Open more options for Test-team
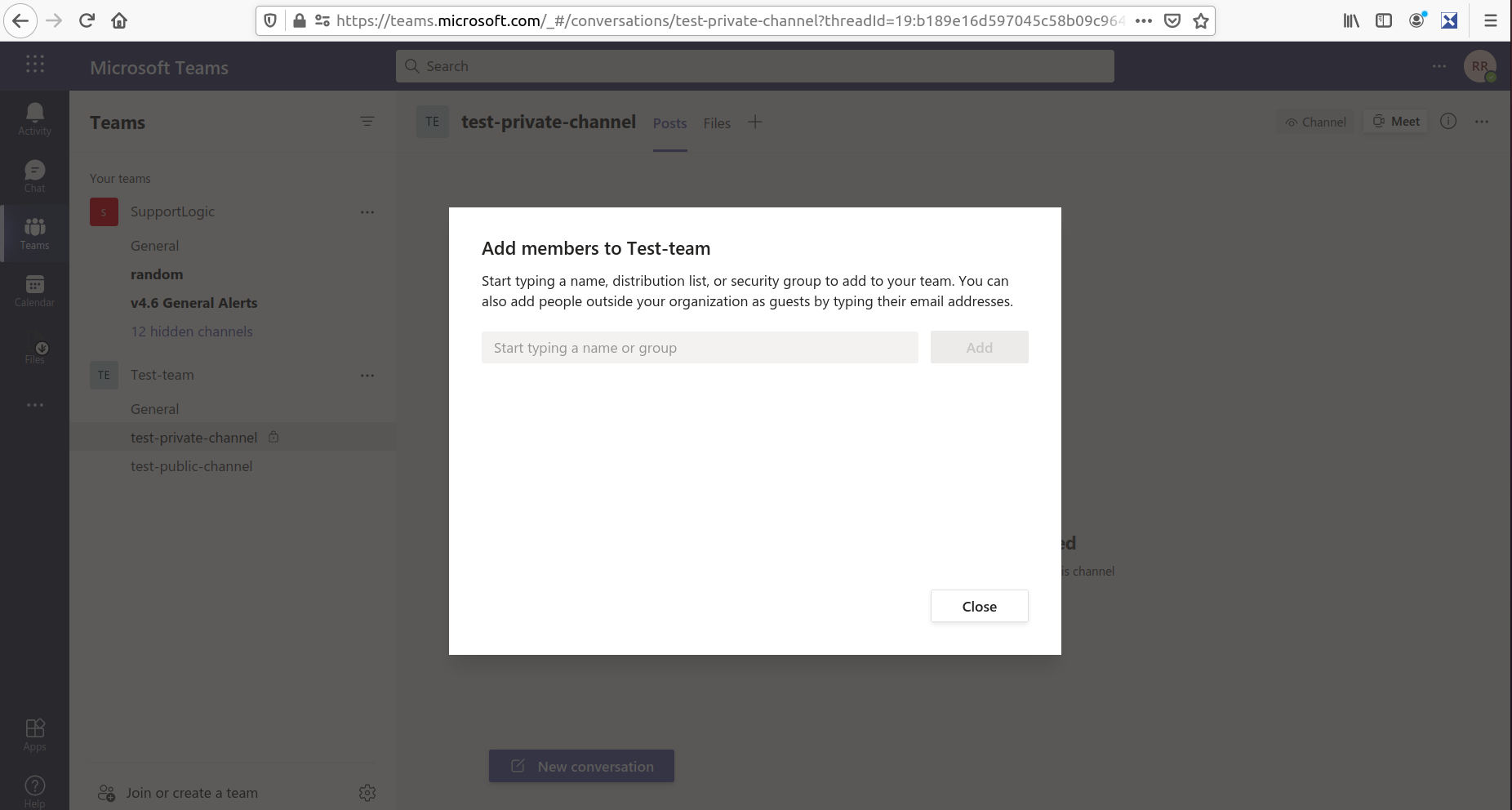Screen dimensions: 1512x810 pyautogui.click(x=367, y=376)
